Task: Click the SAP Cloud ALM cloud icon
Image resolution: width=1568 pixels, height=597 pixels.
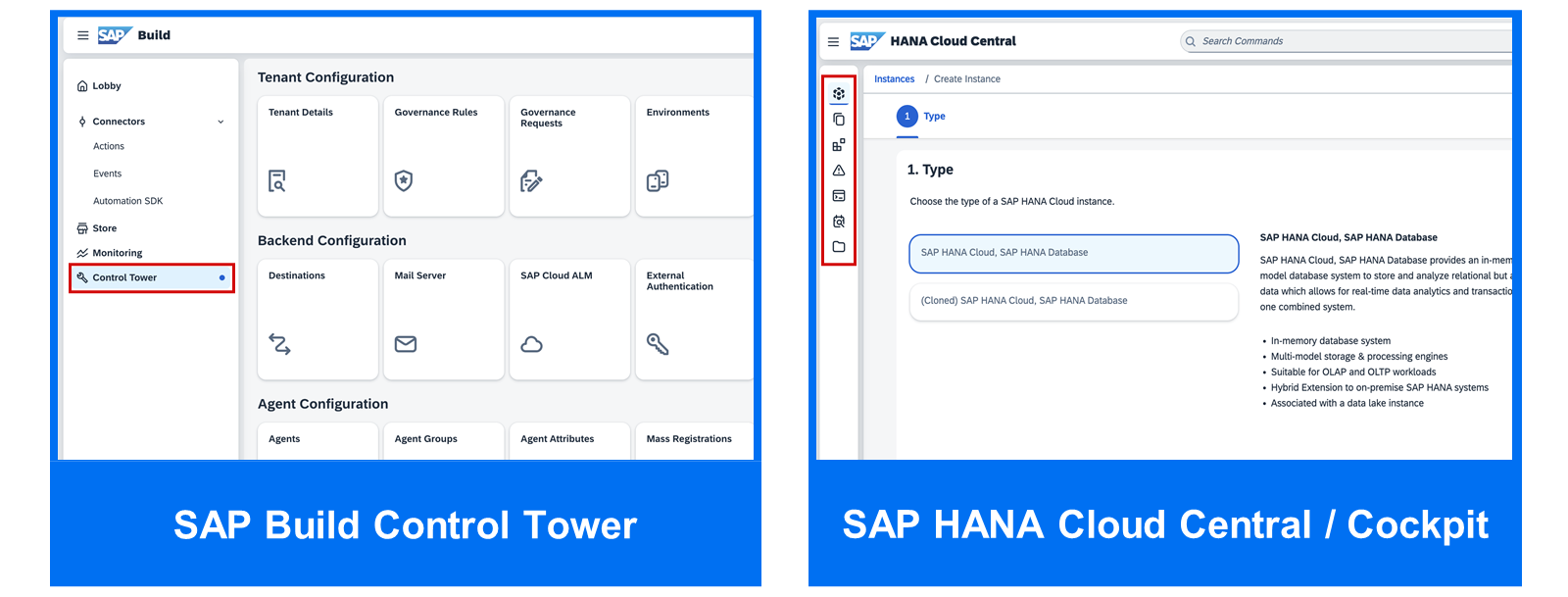Action: pyautogui.click(x=531, y=344)
